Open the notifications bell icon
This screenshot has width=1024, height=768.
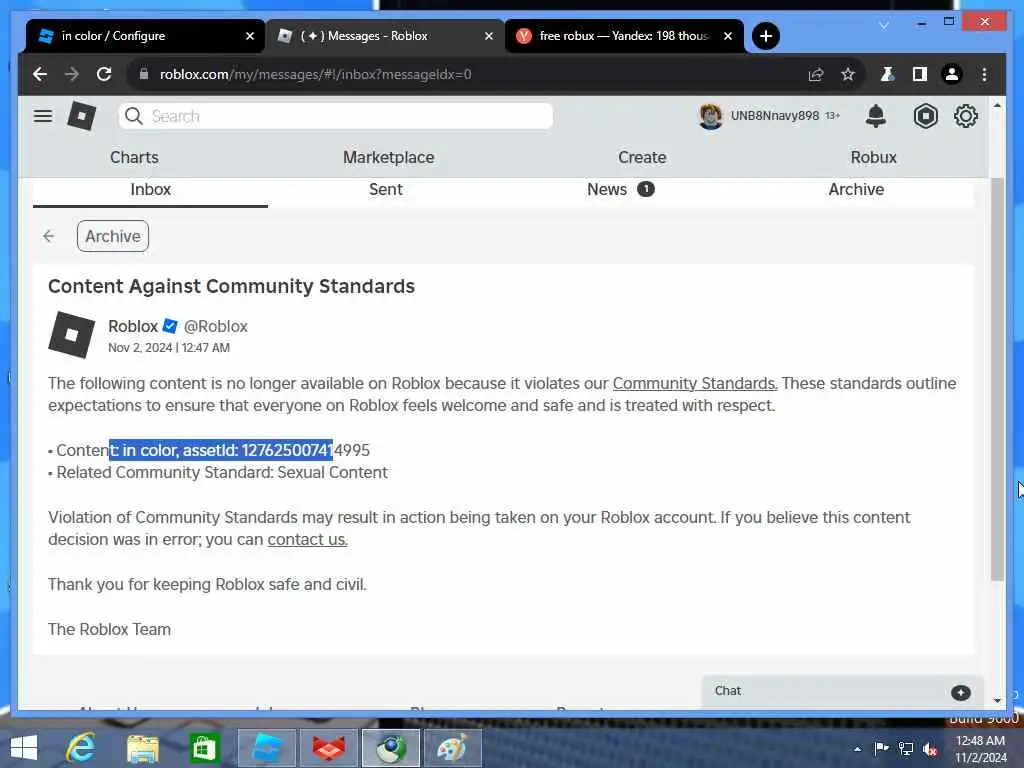pos(876,116)
